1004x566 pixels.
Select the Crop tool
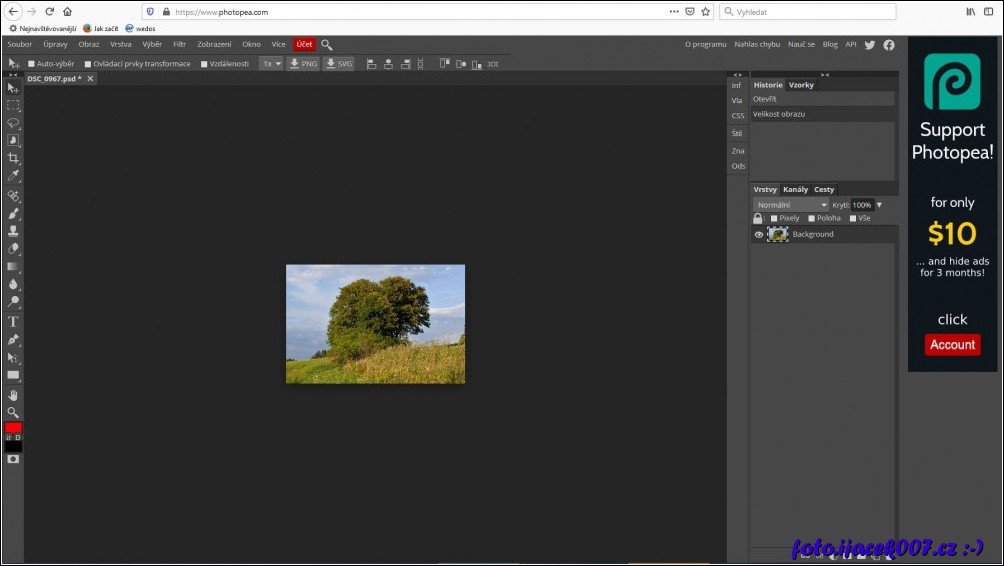[x=13, y=158]
